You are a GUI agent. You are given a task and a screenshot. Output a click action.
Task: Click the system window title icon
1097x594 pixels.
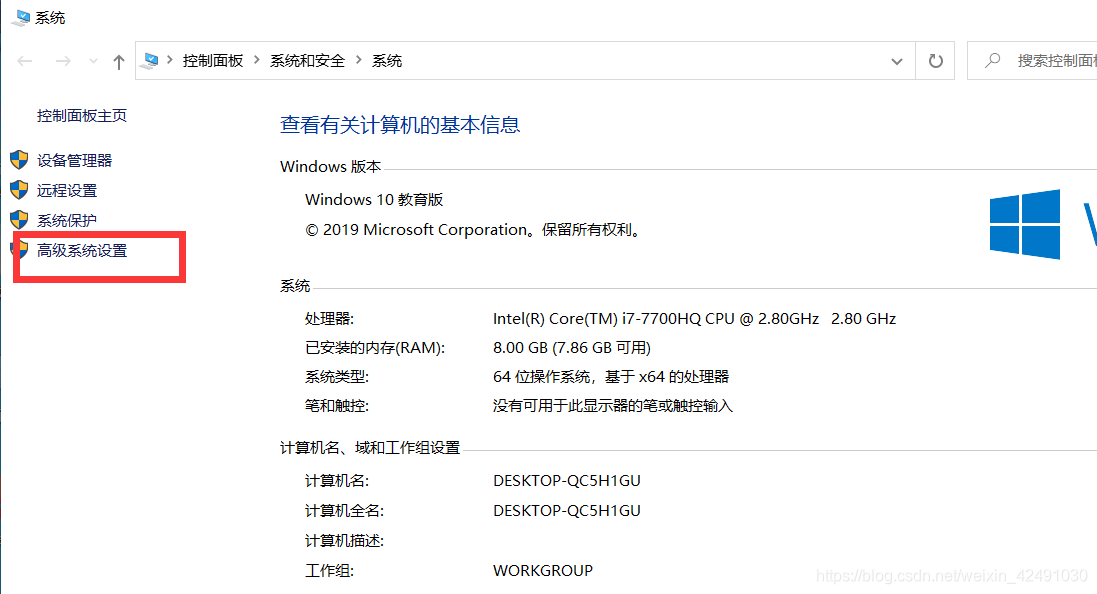[21, 17]
